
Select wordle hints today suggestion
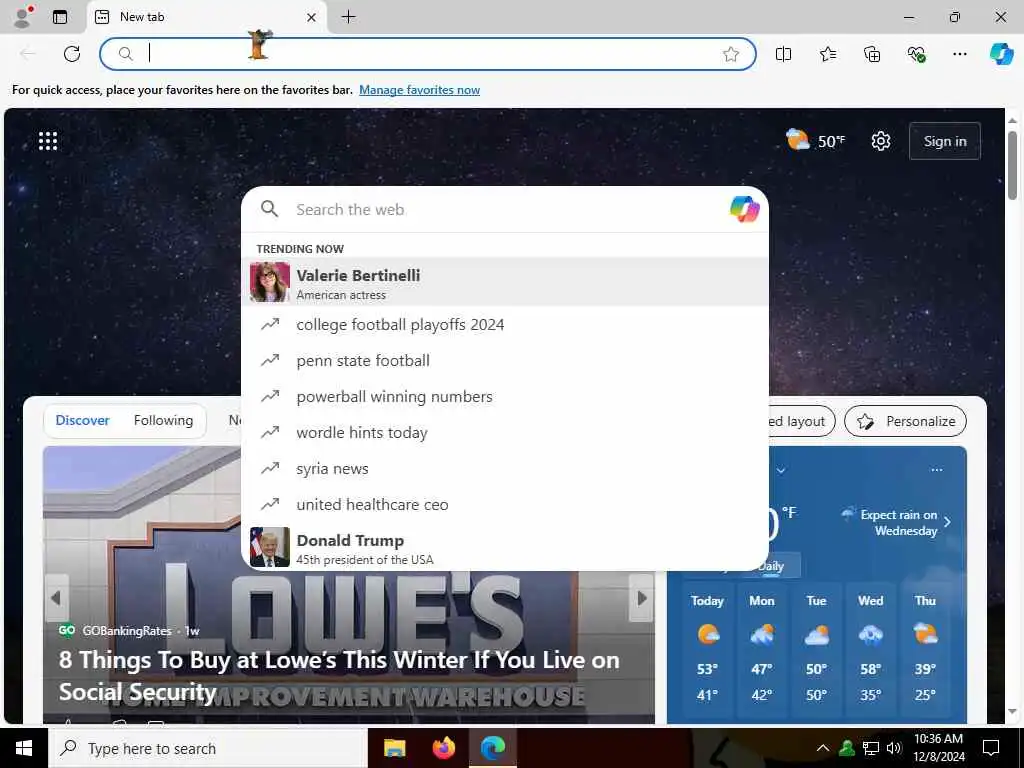[505, 432]
